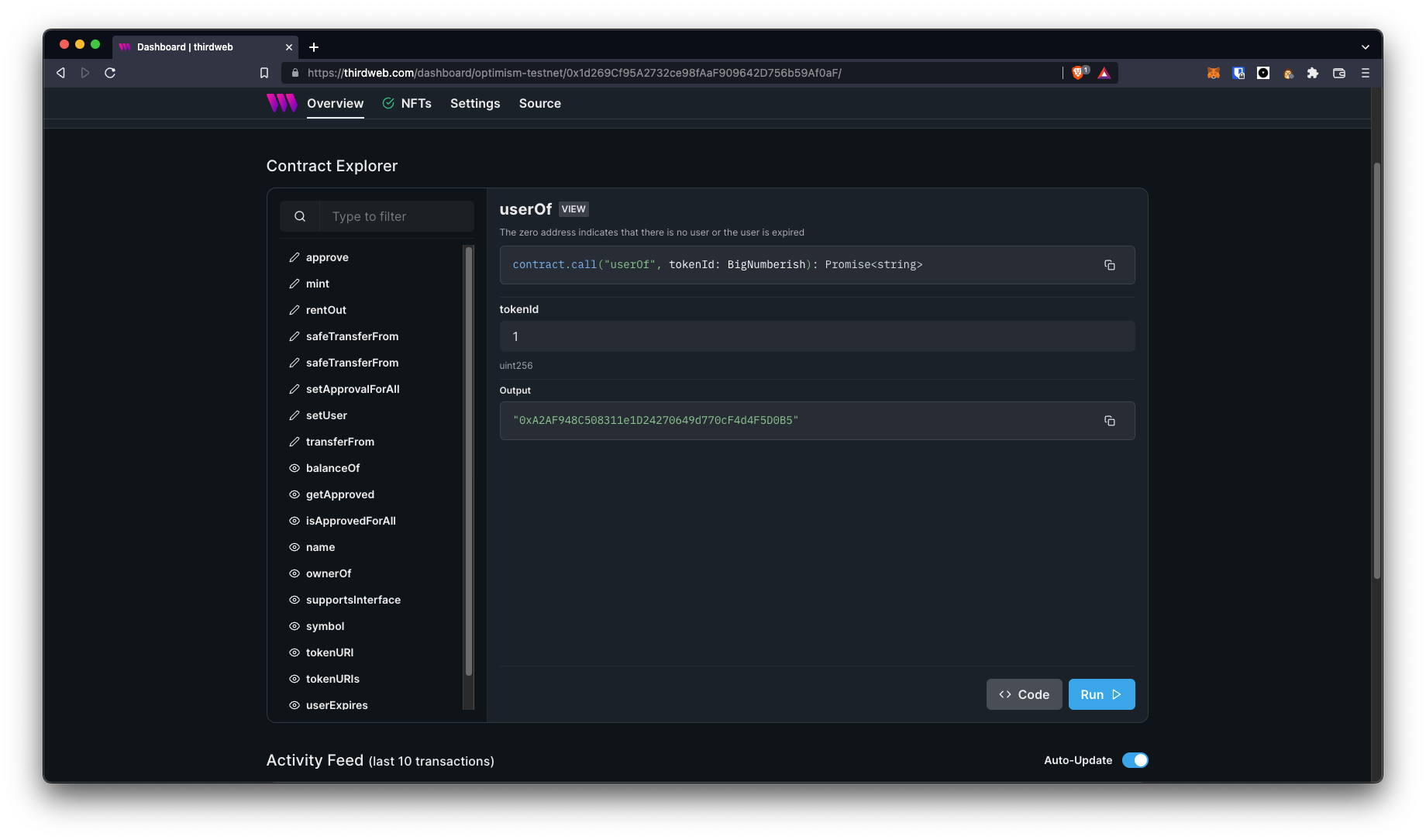Screen dimensions: 1426x840
Task: Open the browser hamburger menu
Action: [1365, 73]
